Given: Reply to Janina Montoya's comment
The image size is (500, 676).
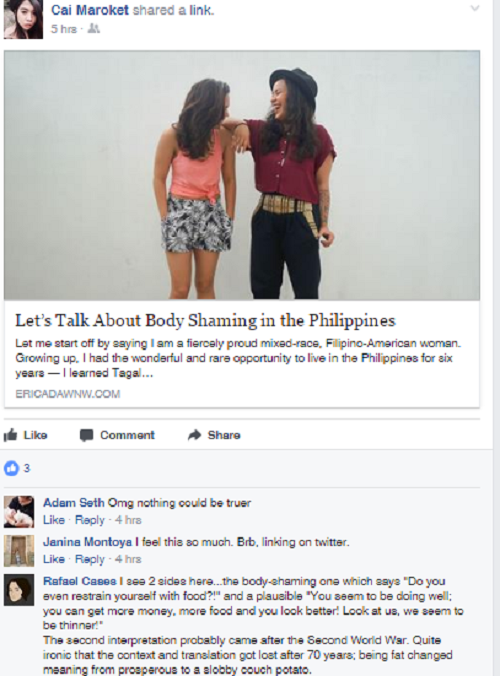Looking at the screenshot, I should coord(90,559).
